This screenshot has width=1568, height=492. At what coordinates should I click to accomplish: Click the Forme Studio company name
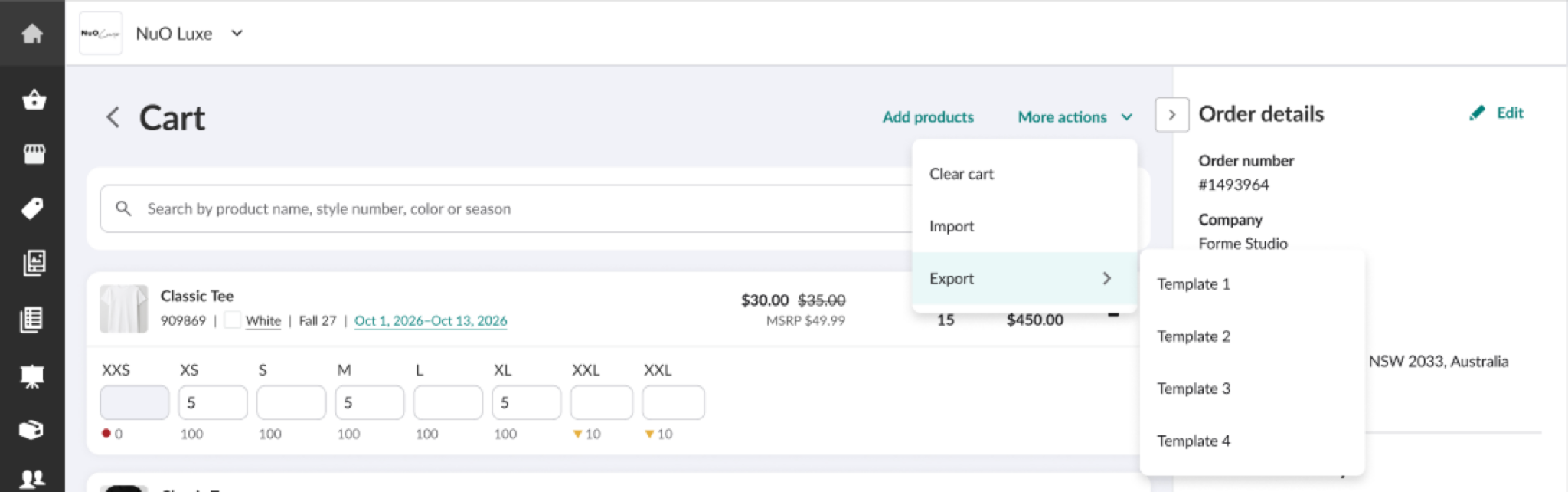(x=1243, y=244)
